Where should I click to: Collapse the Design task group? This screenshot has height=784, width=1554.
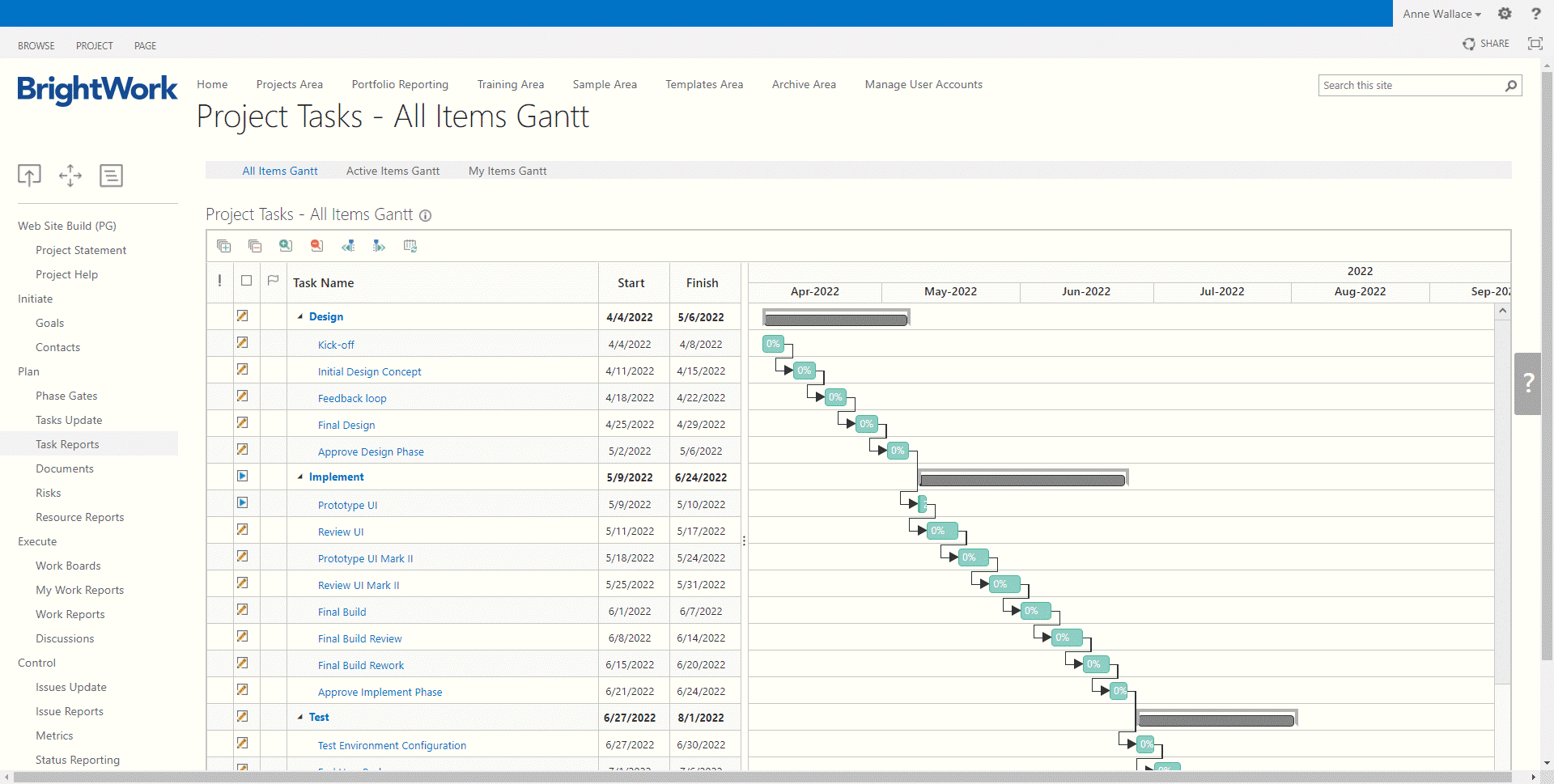tap(300, 316)
